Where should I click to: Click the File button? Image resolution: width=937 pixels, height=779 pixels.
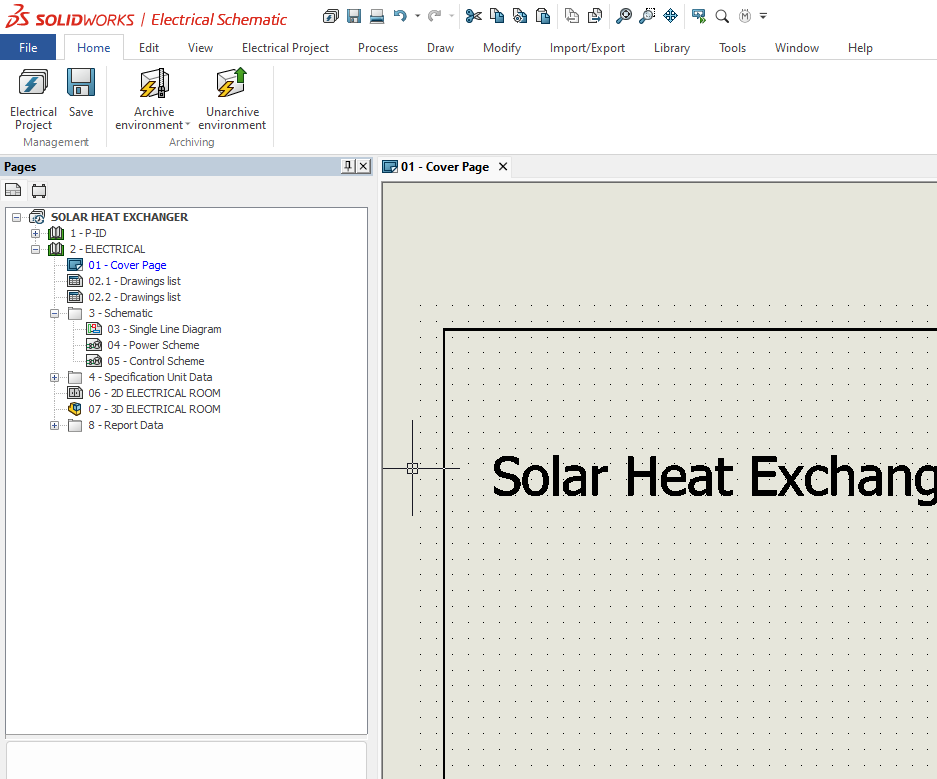point(28,48)
